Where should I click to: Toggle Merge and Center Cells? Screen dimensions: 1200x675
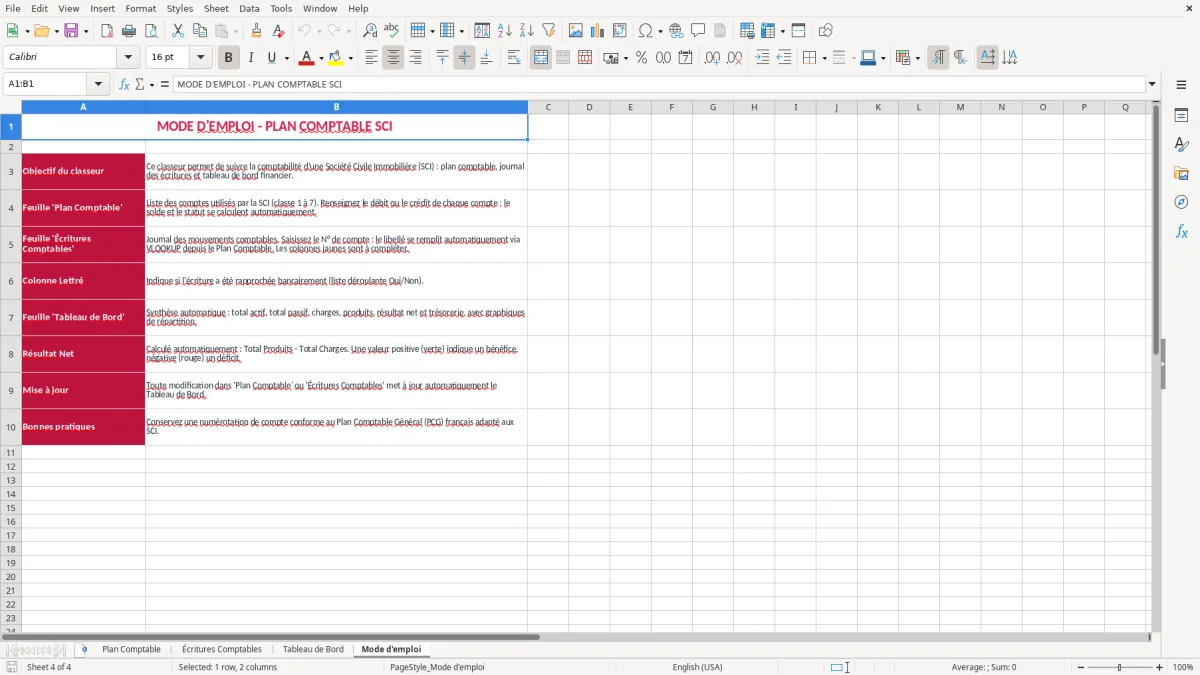[541, 58]
